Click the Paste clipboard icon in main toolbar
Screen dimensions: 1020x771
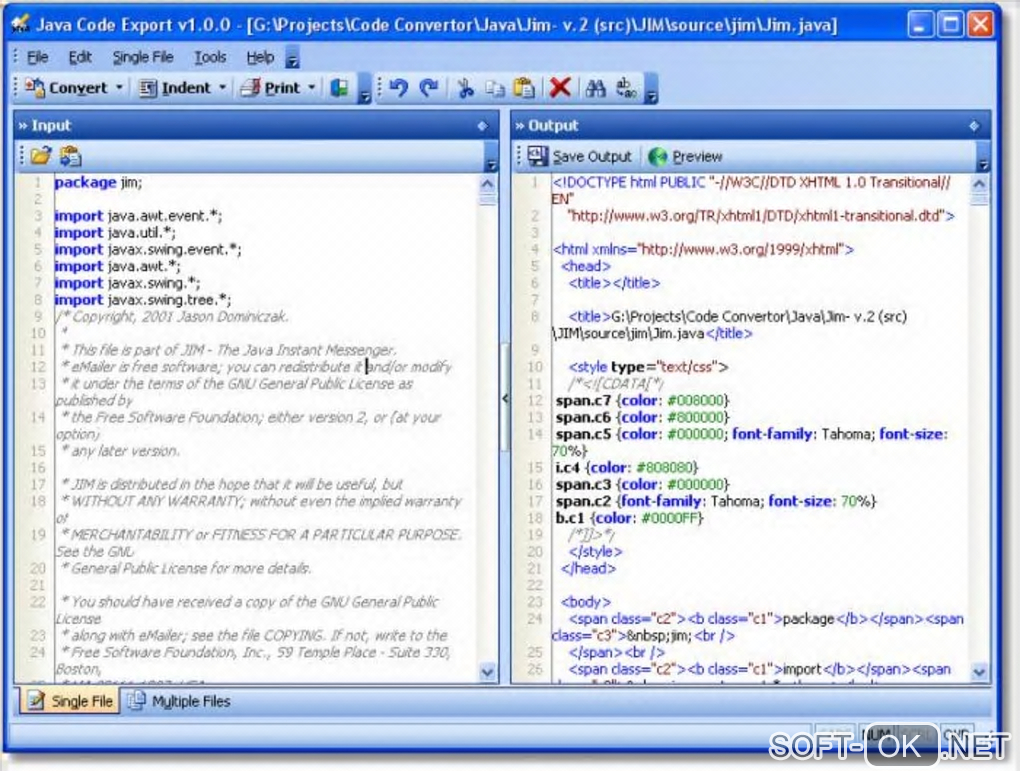(524, 88)
